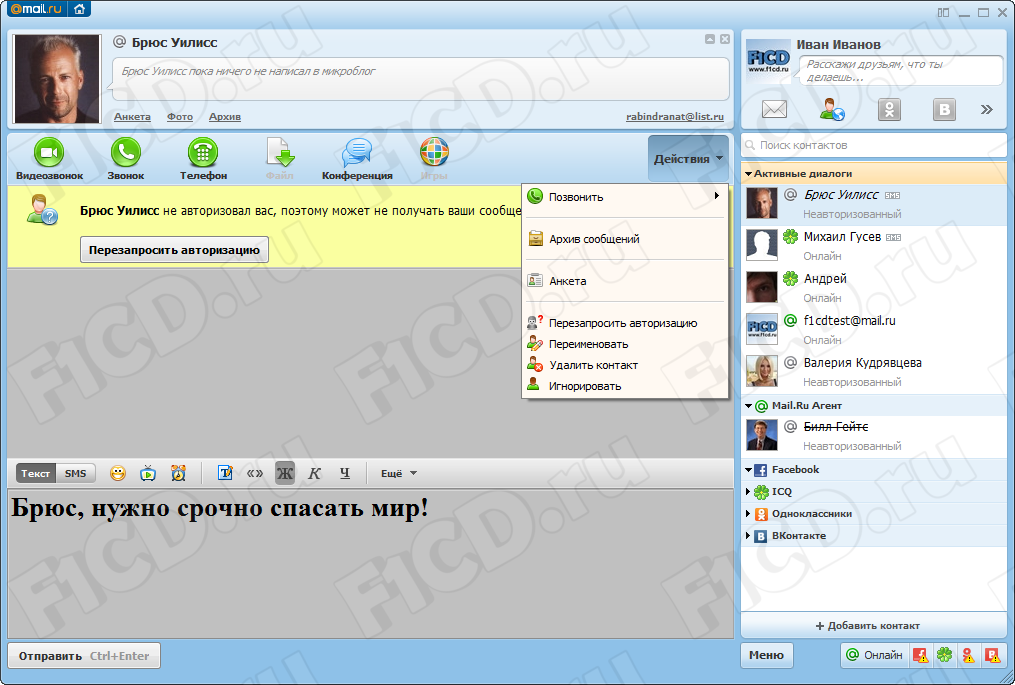Open the Odnoklassniki icon under Иван Иванов
The width and height of the screenshot is (1015, 685).
[889, 109]
